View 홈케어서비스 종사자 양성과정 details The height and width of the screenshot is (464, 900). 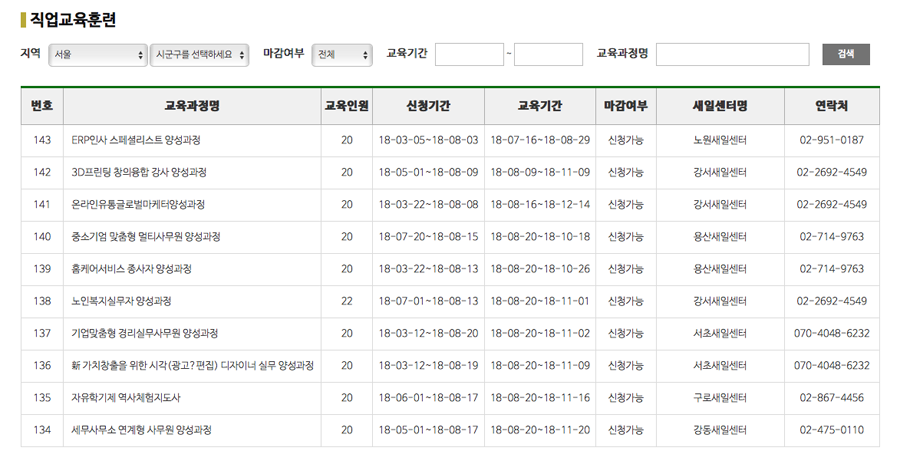[x=132, y=269]
